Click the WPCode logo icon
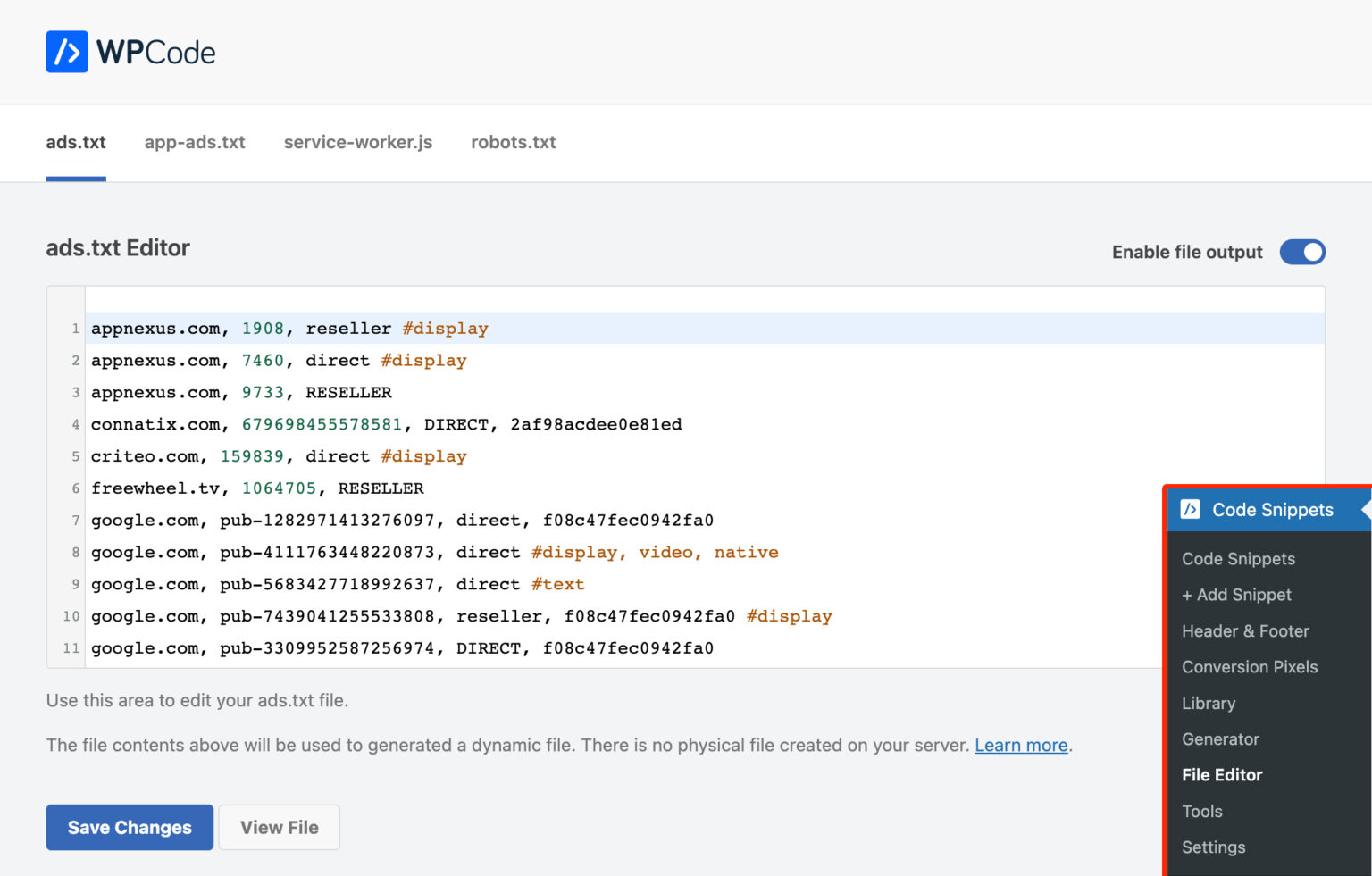 click(x=67, y=51)
